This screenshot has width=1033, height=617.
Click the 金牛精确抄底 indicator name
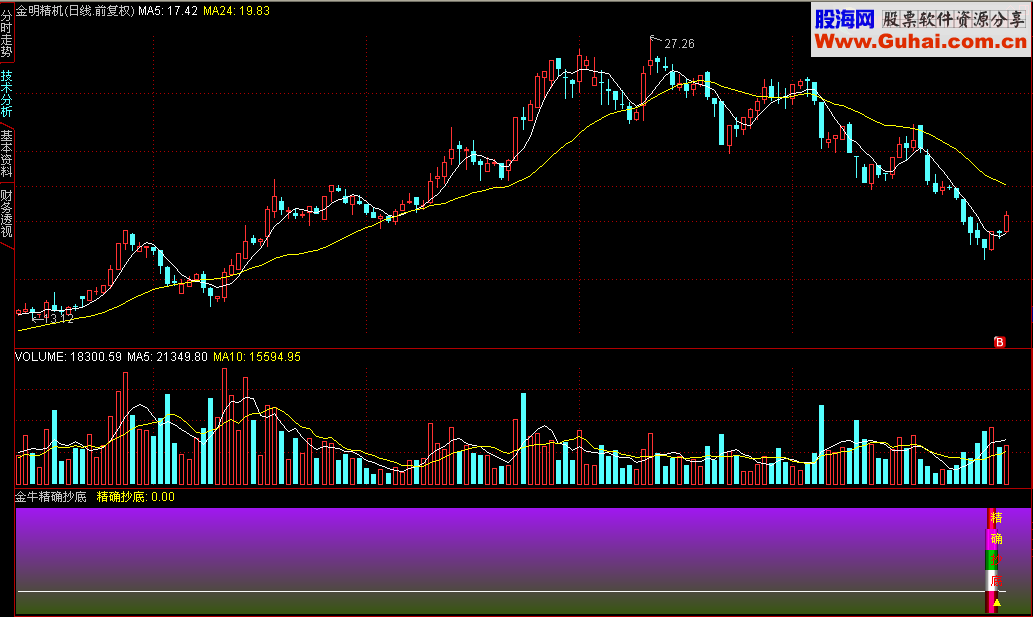[x=51, y=497]
